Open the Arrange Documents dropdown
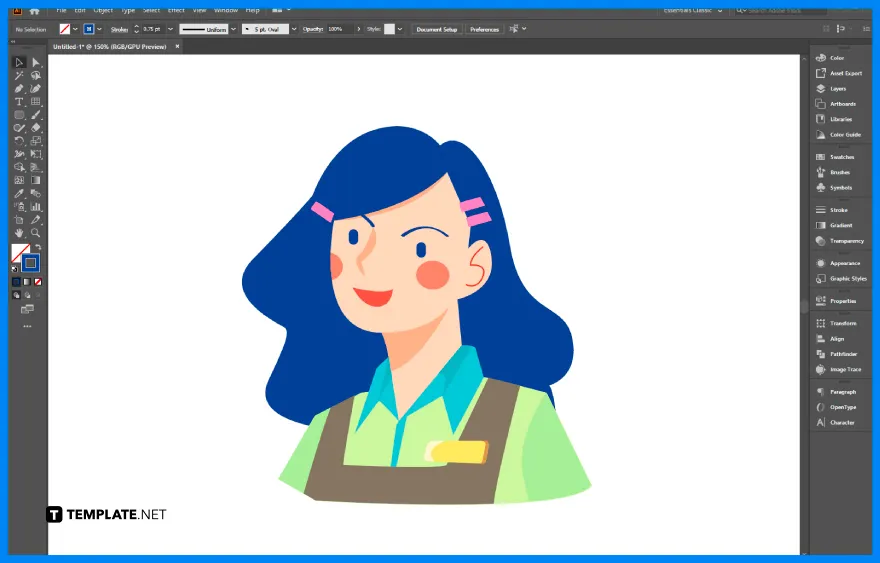880x563 pixels. [x=282, y=10]
